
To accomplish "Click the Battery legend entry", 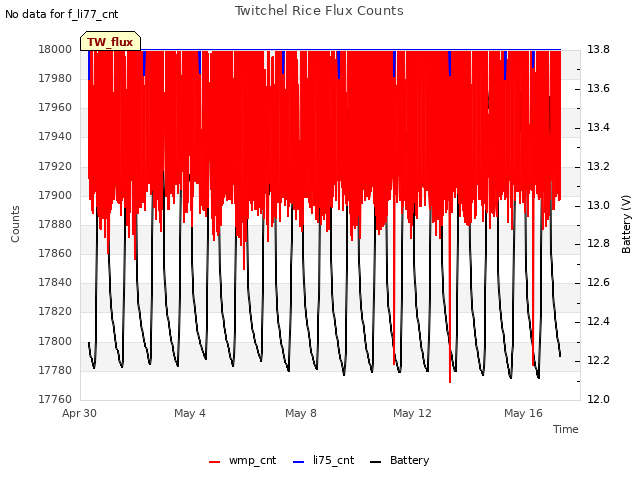I will click(400, 460).
